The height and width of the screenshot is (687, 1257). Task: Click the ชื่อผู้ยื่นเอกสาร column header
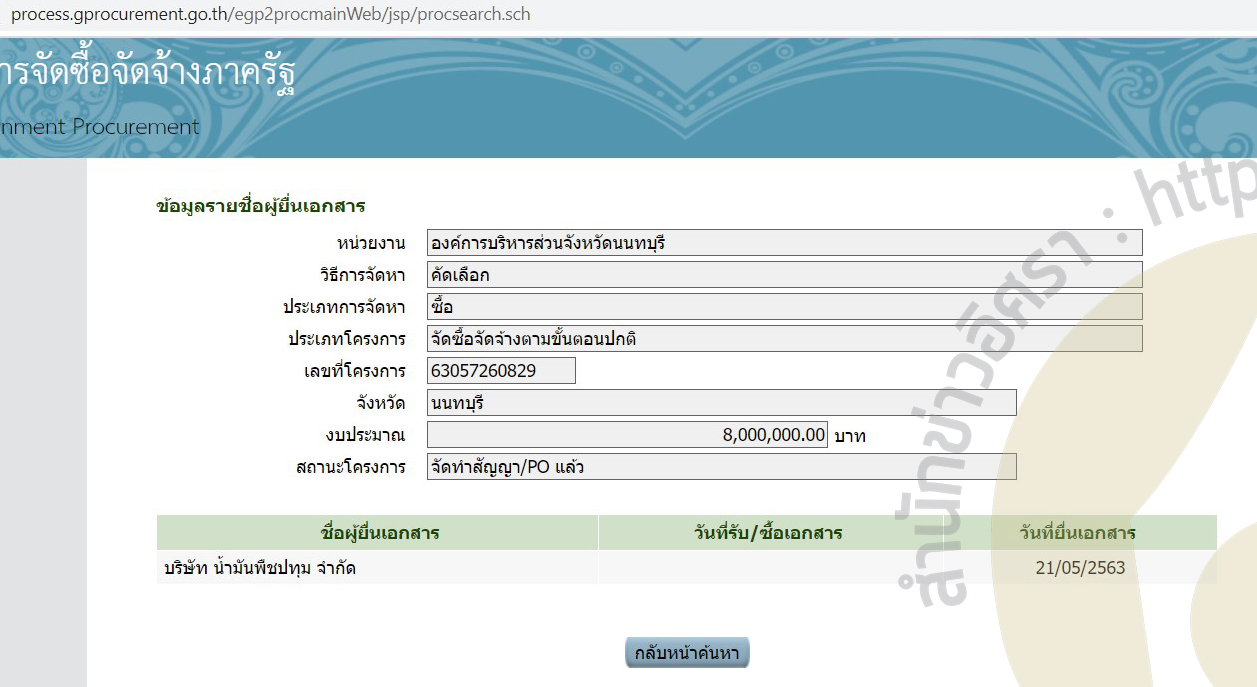[x=376, y=532]
